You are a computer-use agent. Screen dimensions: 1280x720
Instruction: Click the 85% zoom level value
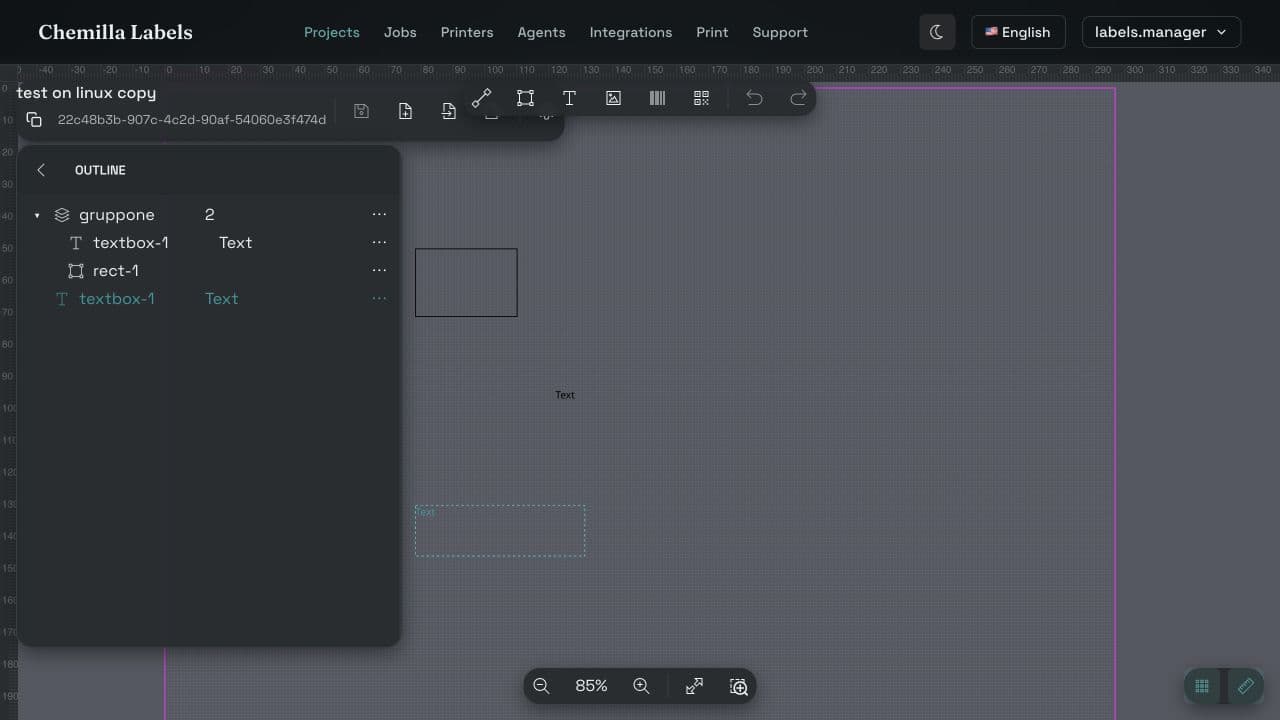(591, 686)
